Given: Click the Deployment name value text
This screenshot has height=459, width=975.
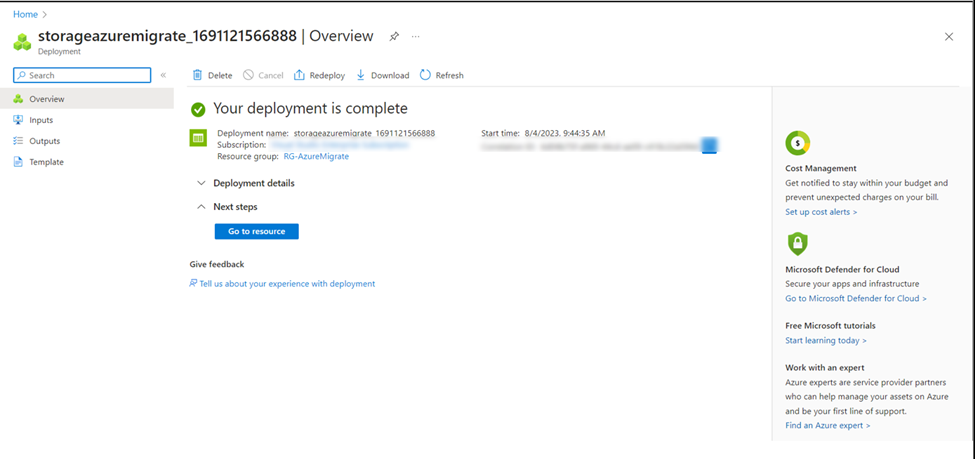Looking at the screenshot, I should point(364,133).
